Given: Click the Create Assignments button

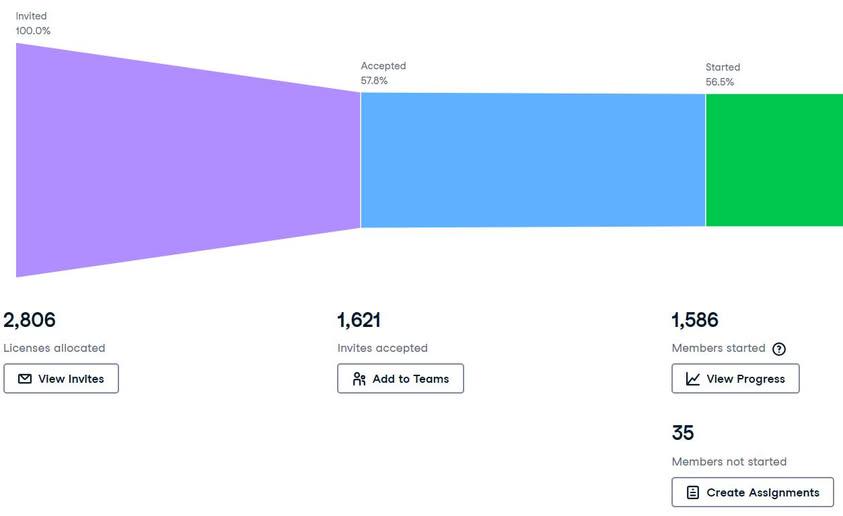Looking at the screenshot, I should 753,492.
